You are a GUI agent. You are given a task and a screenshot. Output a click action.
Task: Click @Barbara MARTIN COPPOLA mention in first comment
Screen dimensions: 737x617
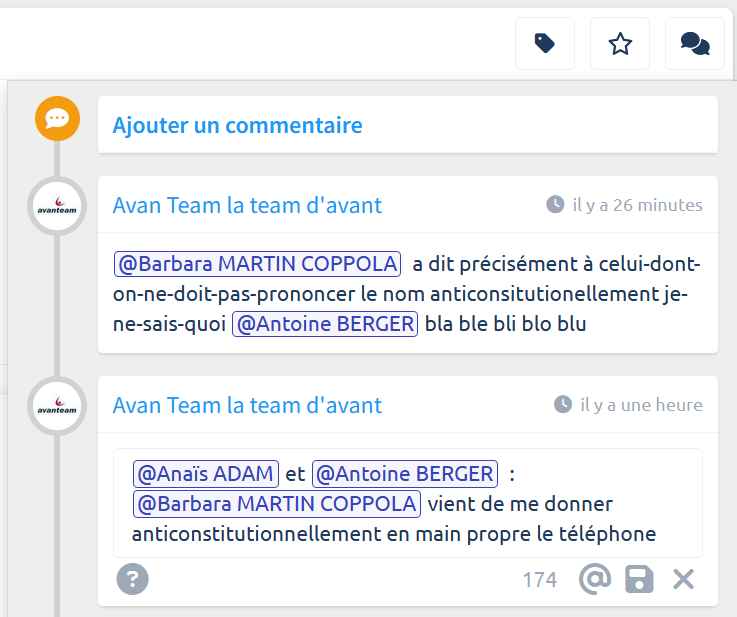point(257,264)
